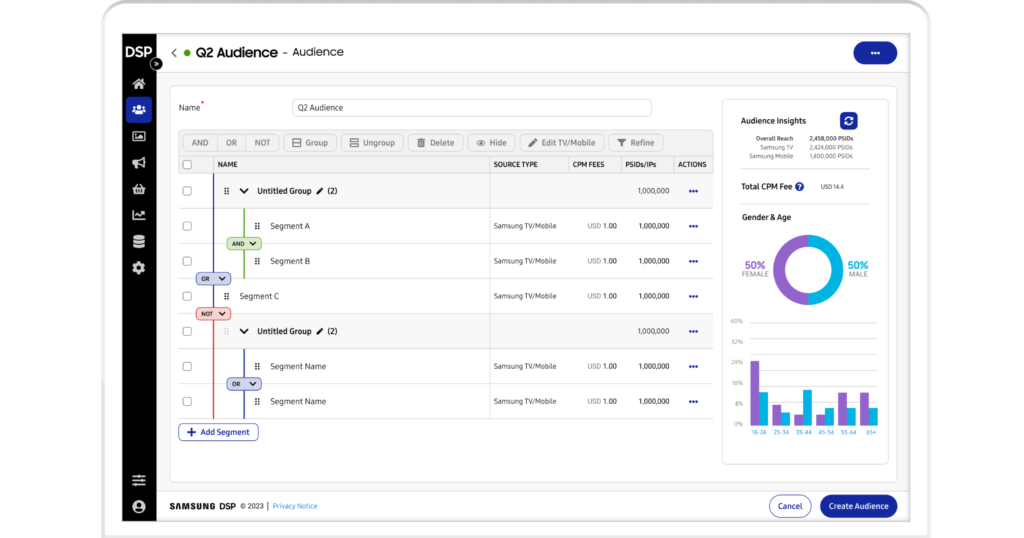This screenshot has width=1024, height=538.
Task: Refresh Audience Insights with the refresh icon
Action: point(848,121)
